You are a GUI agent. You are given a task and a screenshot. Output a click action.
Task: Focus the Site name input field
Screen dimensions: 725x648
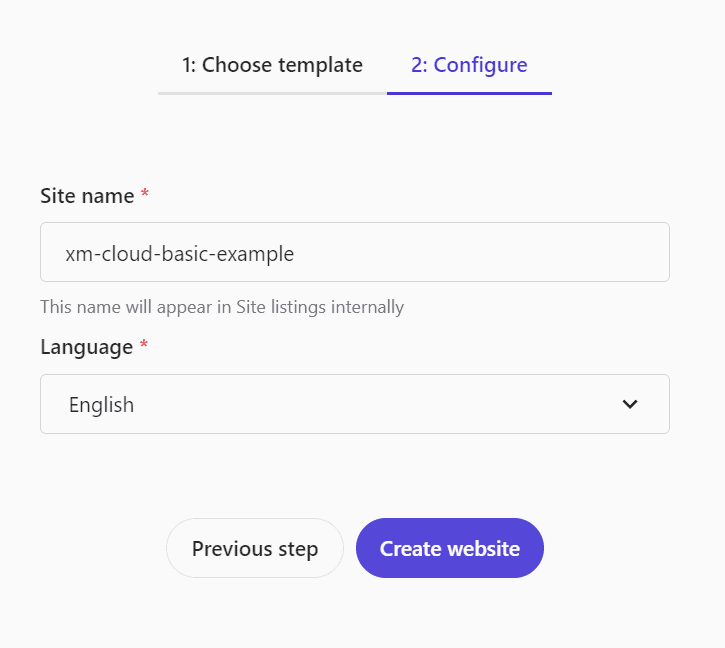pos(355,252)
